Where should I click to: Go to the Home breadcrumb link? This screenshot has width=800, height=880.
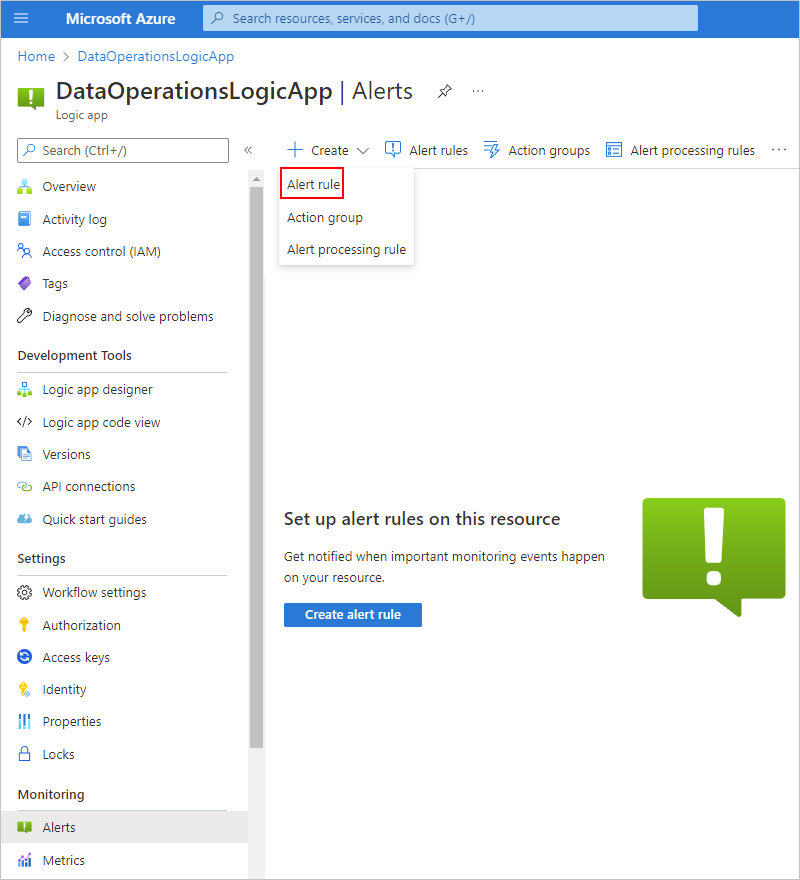(36, 57)
